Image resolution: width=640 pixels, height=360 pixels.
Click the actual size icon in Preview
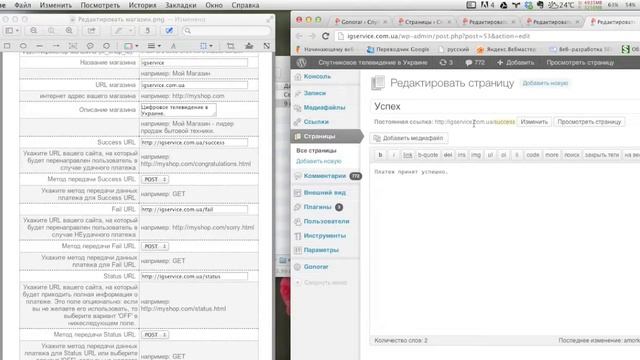(51, 31)
